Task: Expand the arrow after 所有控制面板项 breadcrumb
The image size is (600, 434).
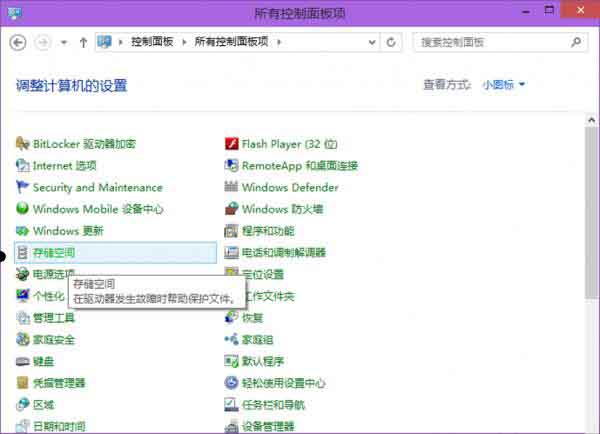Action: 279,42
